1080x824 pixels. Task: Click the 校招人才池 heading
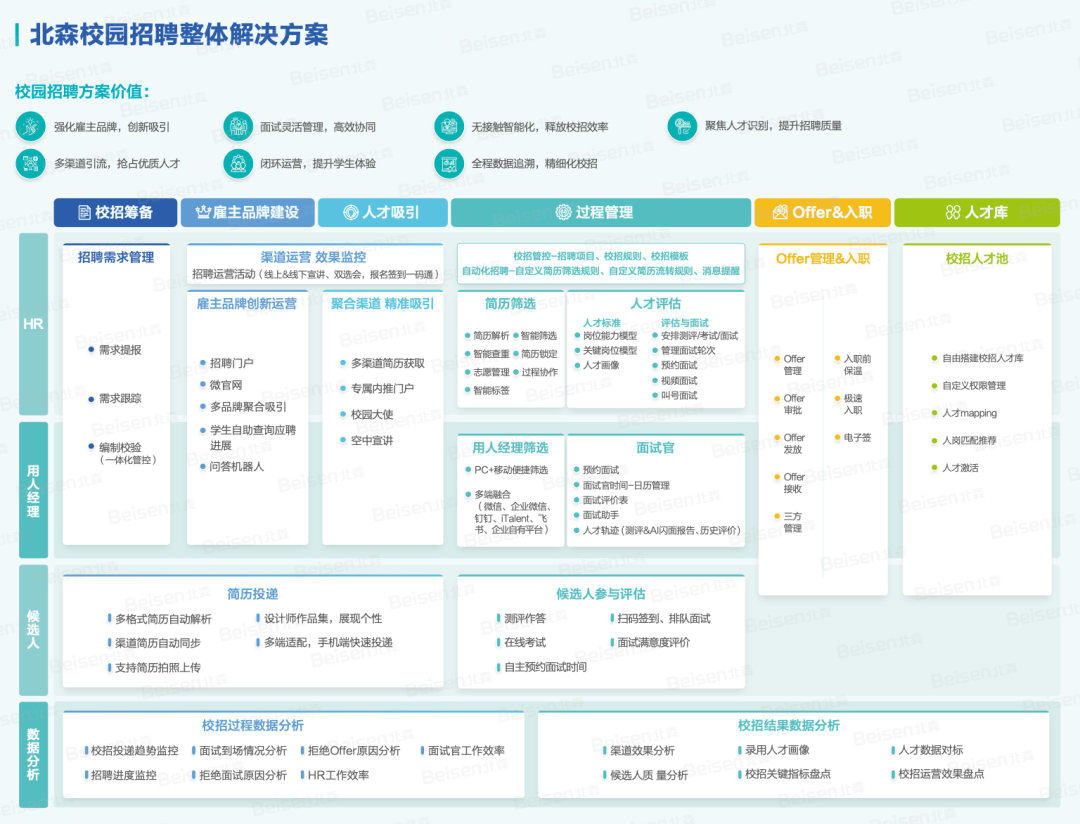[977, 259]
